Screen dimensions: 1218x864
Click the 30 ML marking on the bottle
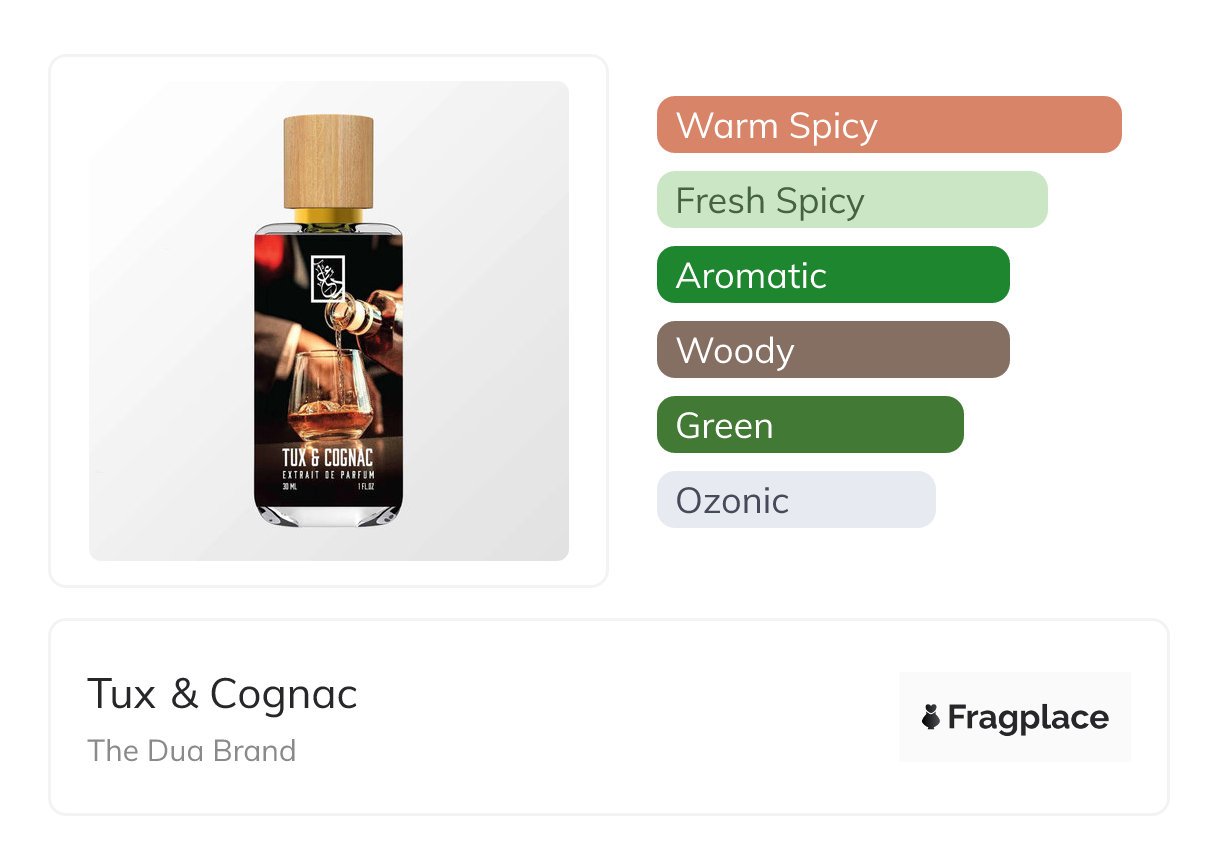291,487
